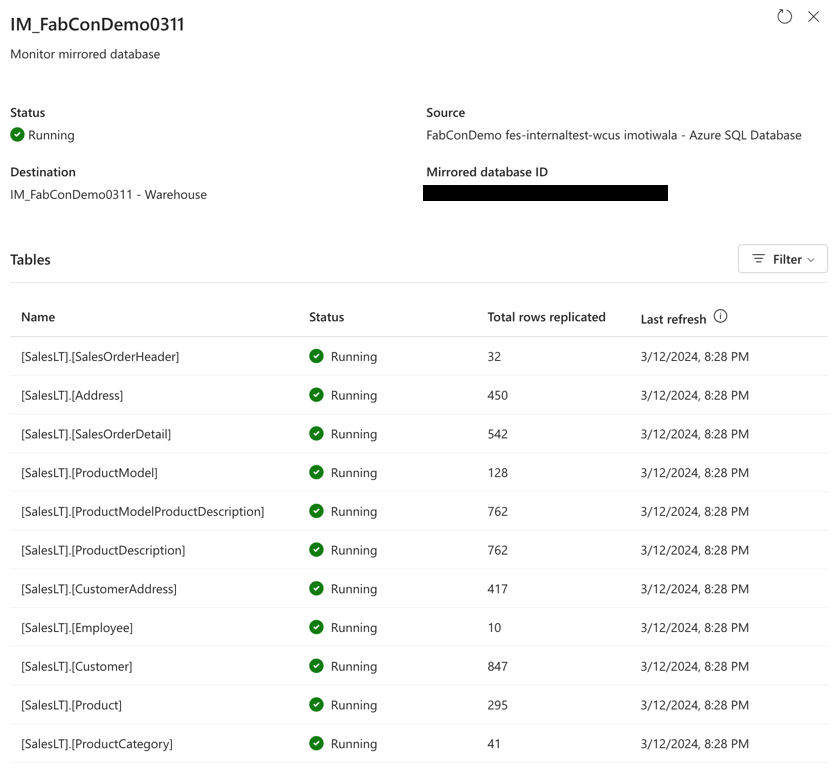
Task: Select the [SalesLT].[ProductModelProductDescription] table name
Action: click(143, 512)
